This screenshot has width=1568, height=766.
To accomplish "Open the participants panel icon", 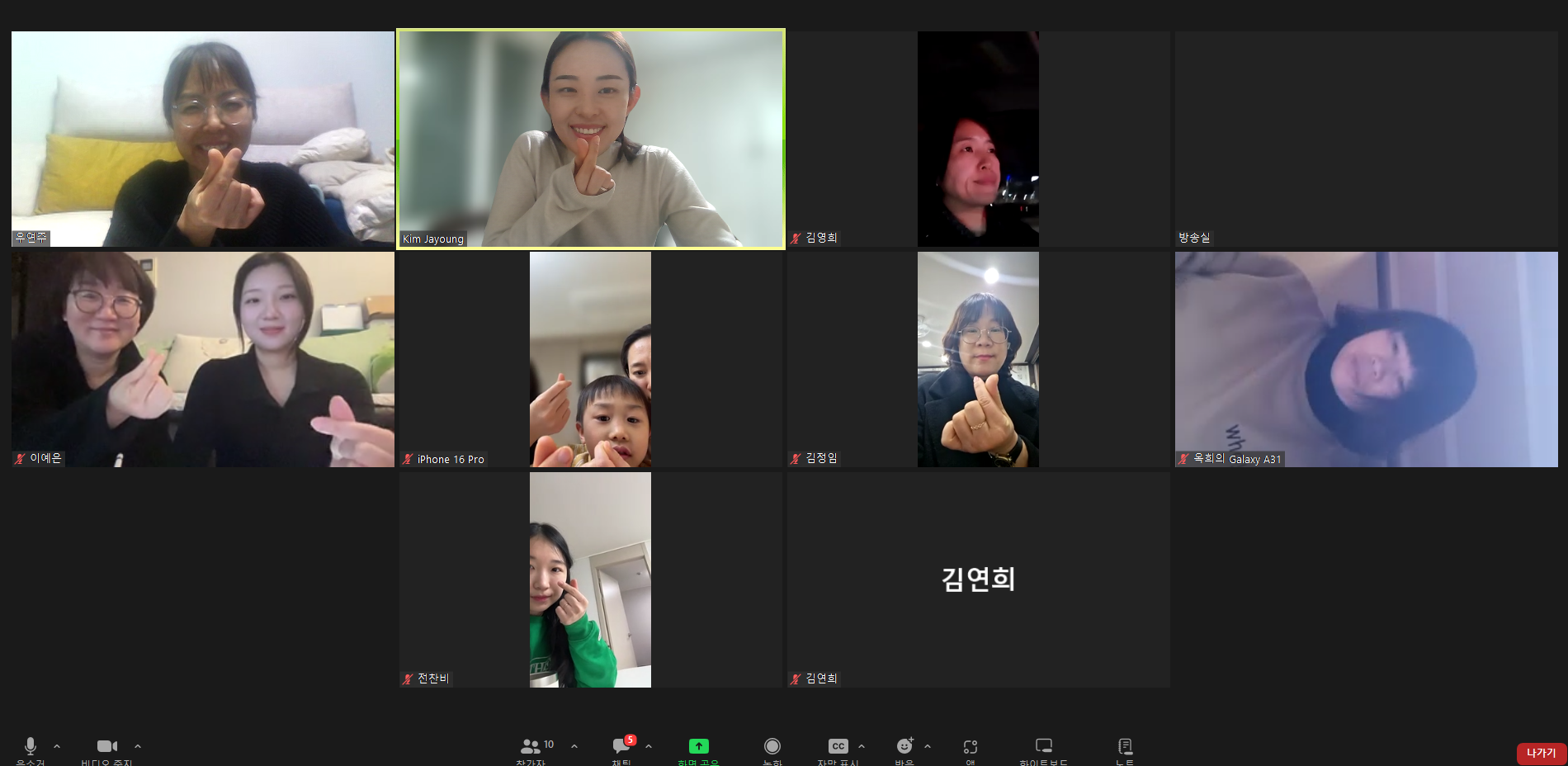I will tap(530, 746).
